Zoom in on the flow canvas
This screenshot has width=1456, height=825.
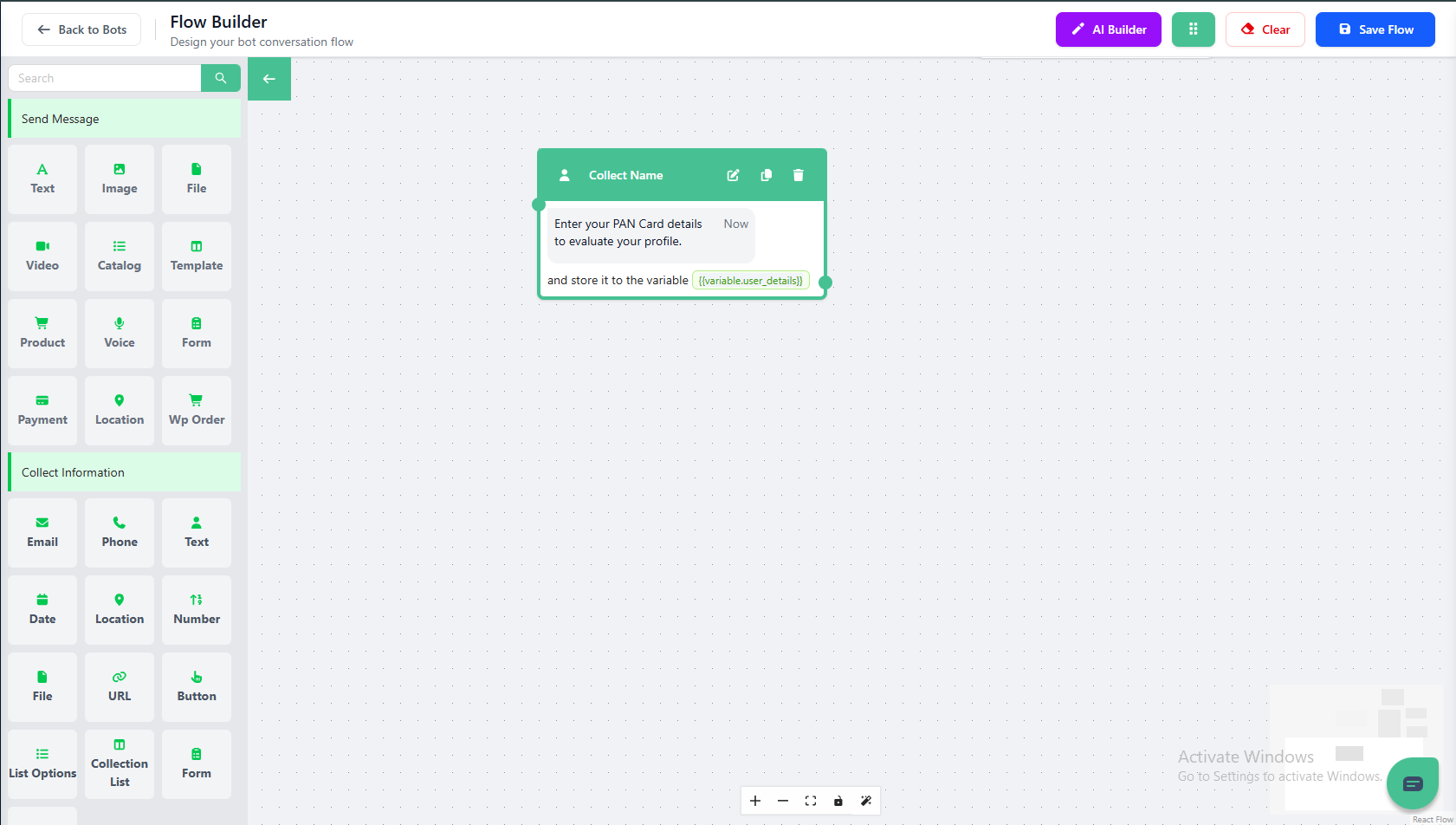(755, 801)
